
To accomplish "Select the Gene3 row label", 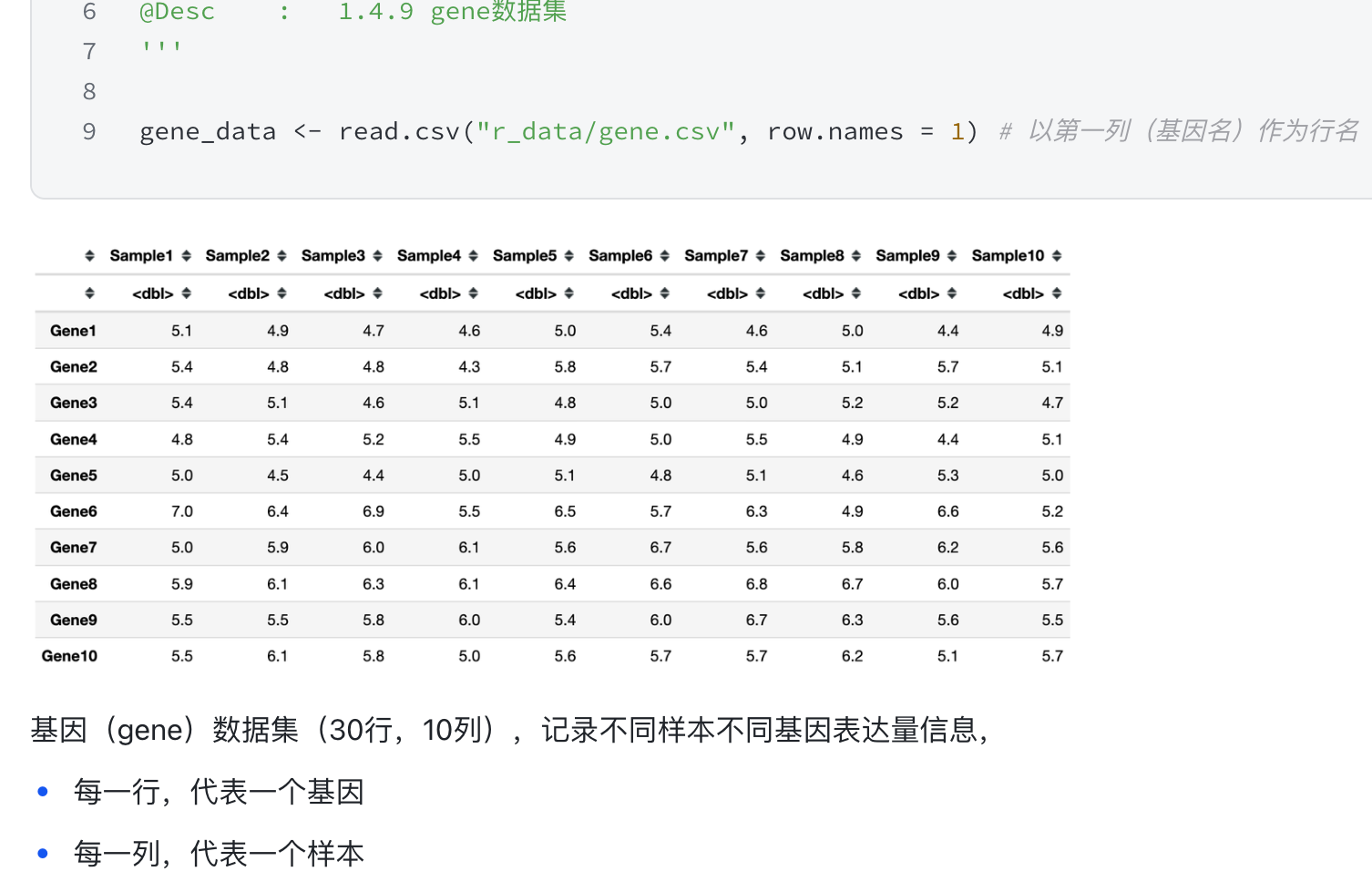I will [x=73, y=403].
